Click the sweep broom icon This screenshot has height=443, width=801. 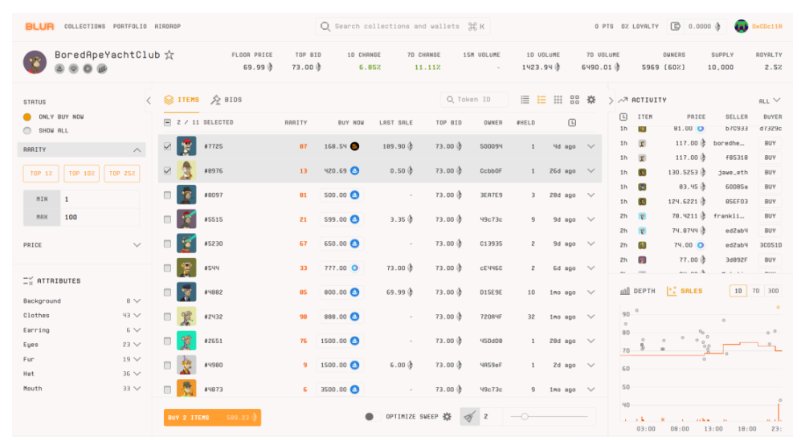coord(469,417)
